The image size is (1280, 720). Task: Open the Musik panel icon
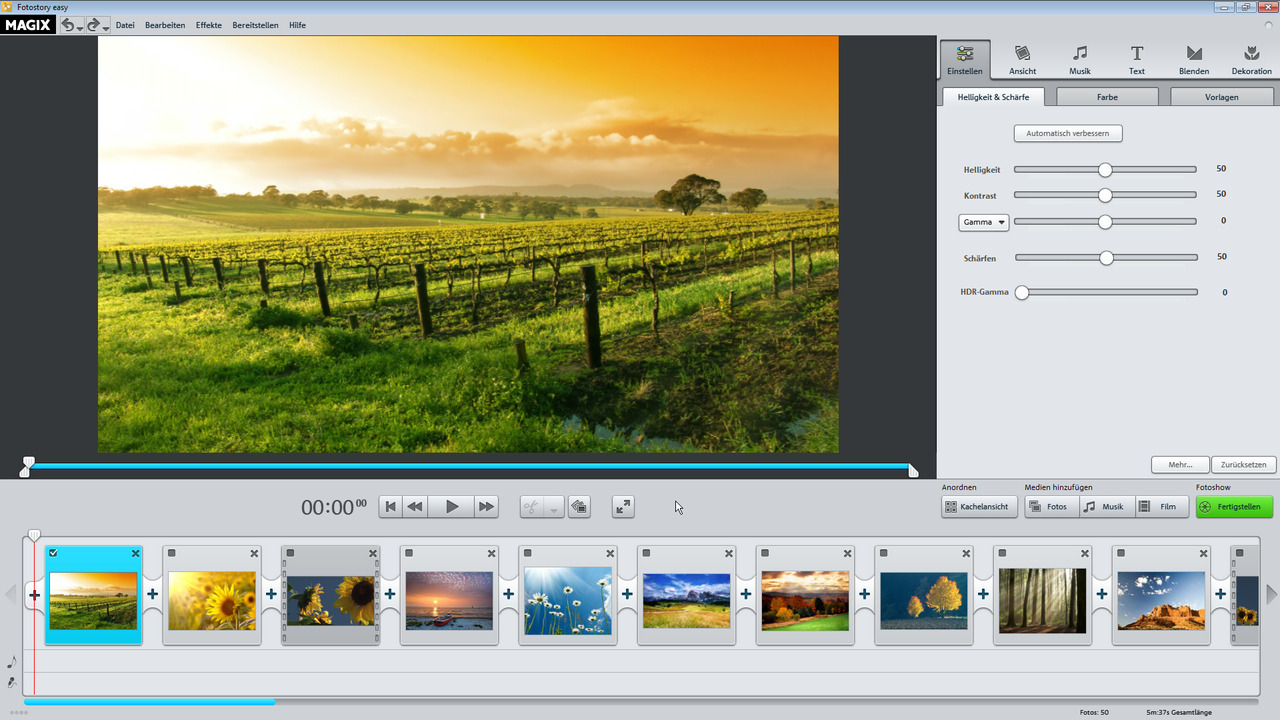[x=1080, y=59]
